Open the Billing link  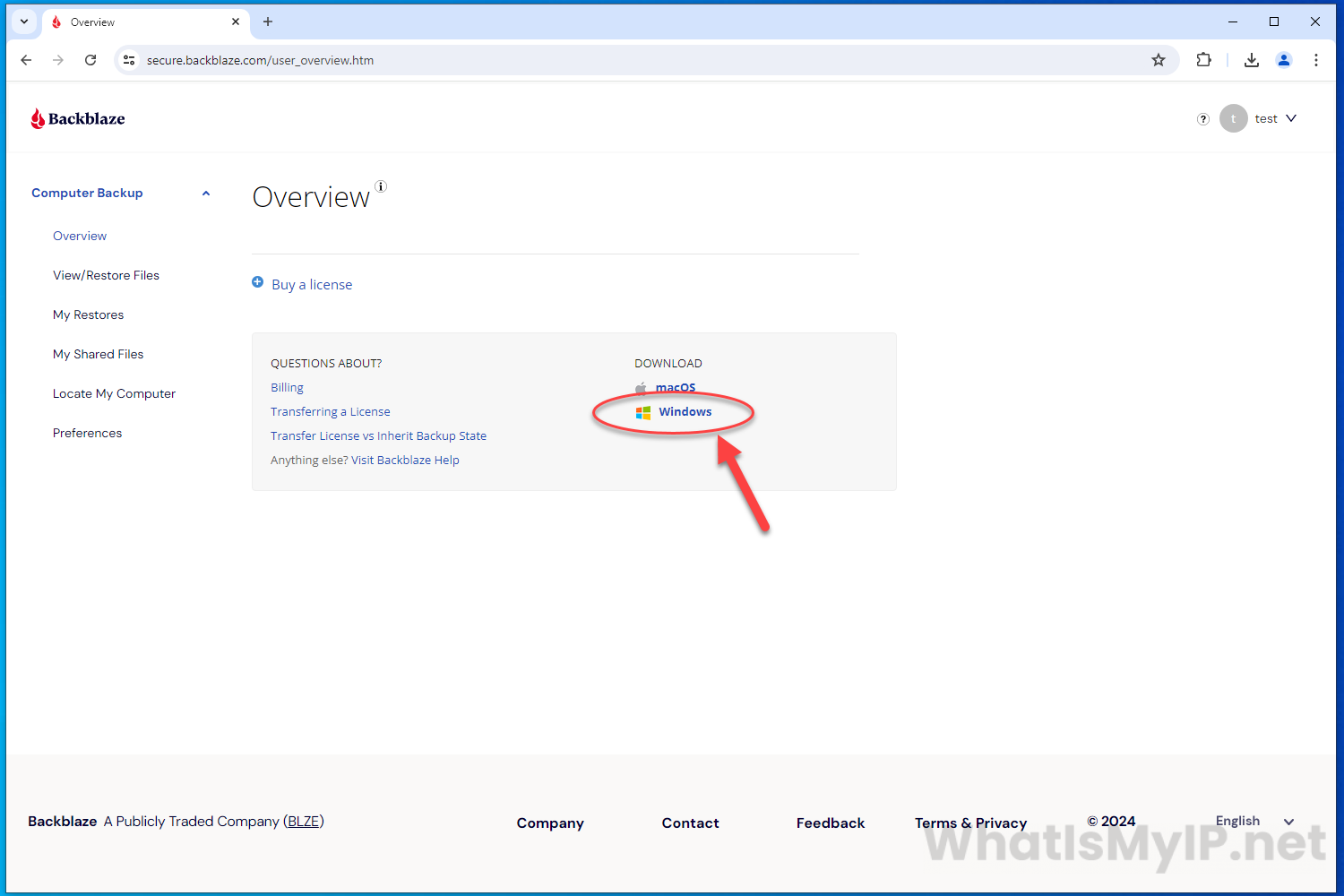pos(287,387)
